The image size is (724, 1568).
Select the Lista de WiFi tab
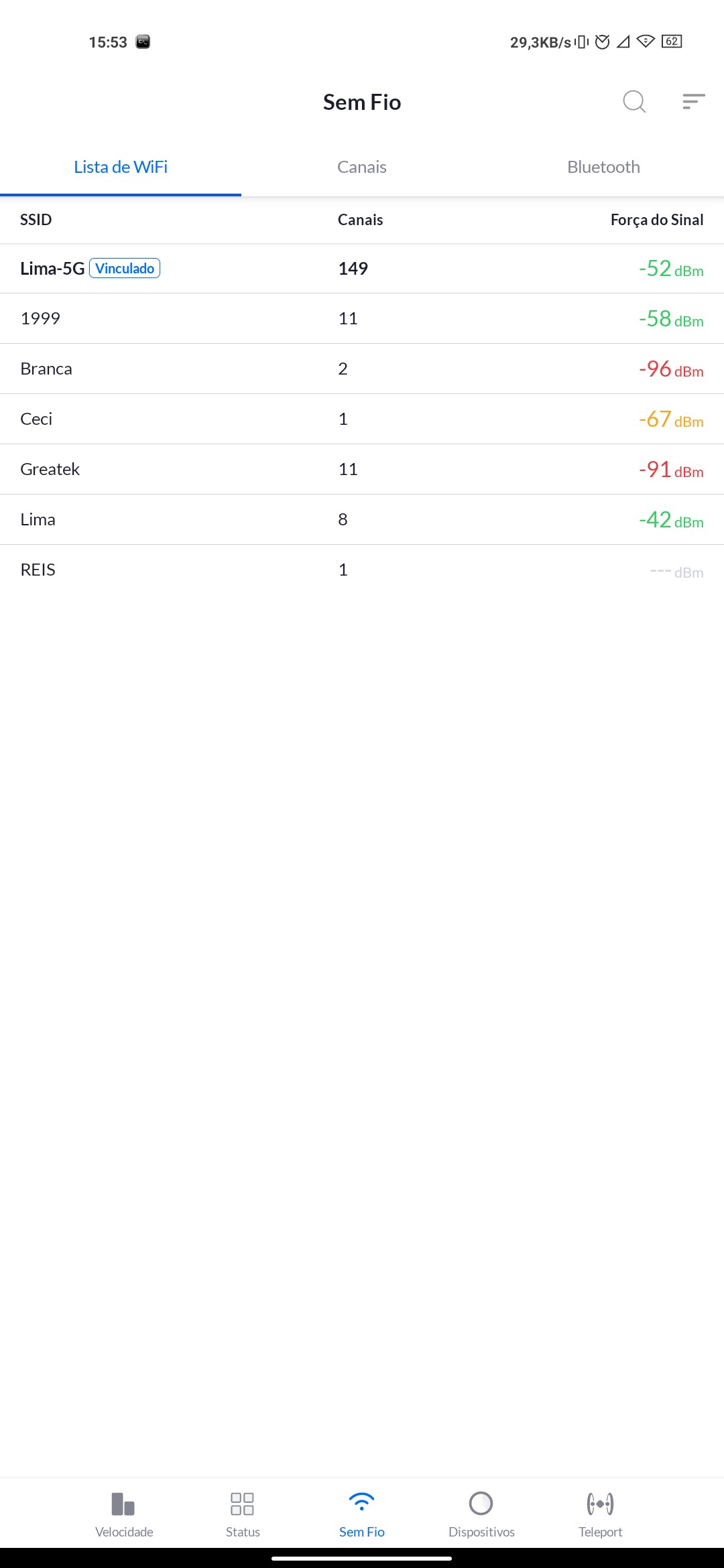pos(121,167)
